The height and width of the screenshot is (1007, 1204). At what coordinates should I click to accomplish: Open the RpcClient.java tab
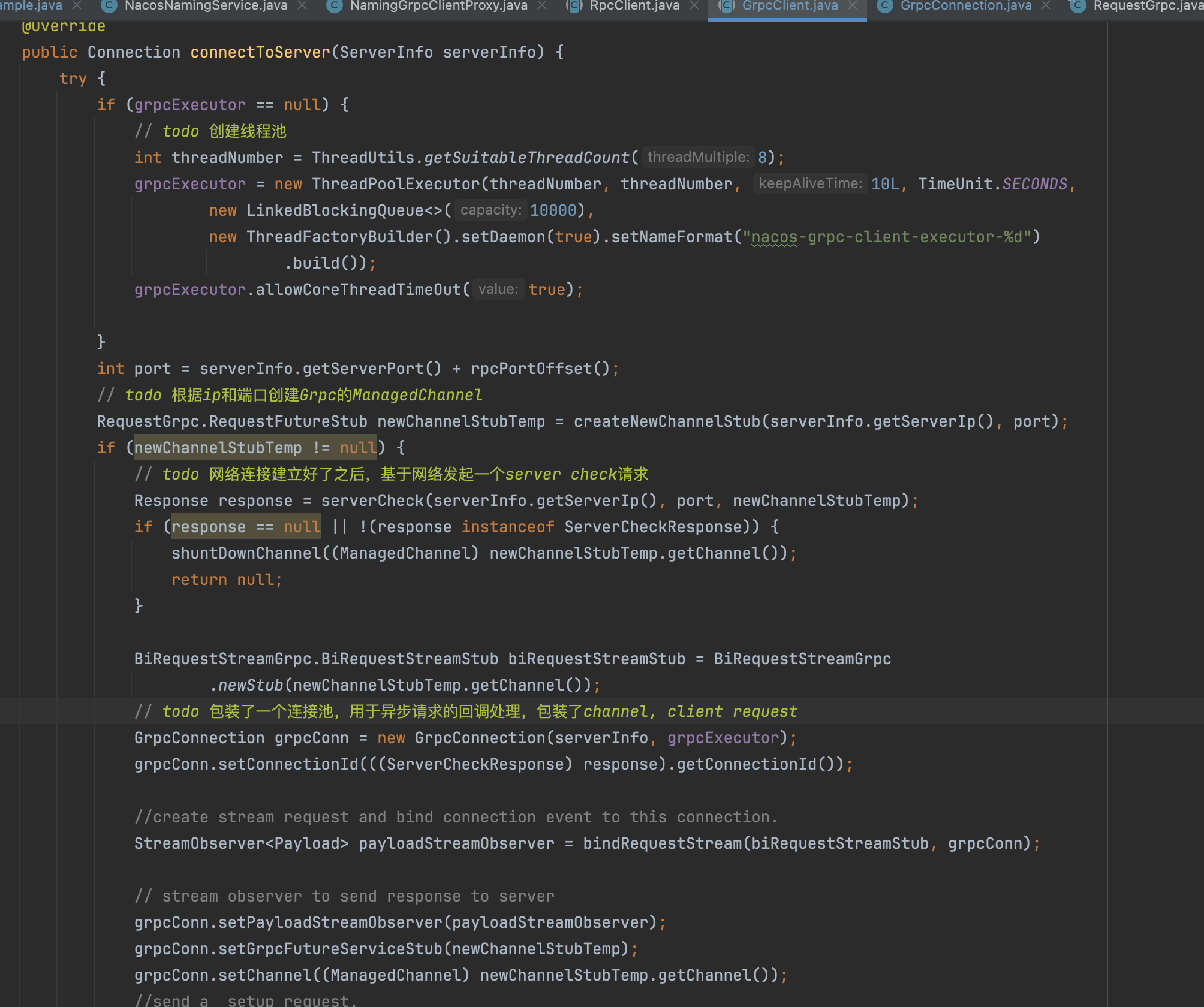coord(634,6)
